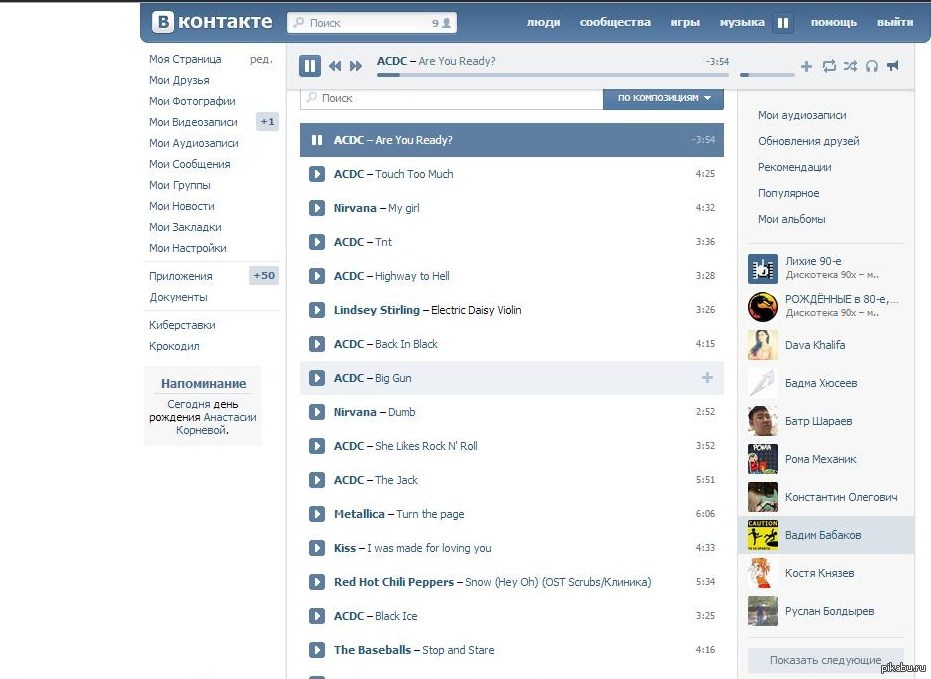Toggle the broadcast megaphone icon

pos(892,65)
